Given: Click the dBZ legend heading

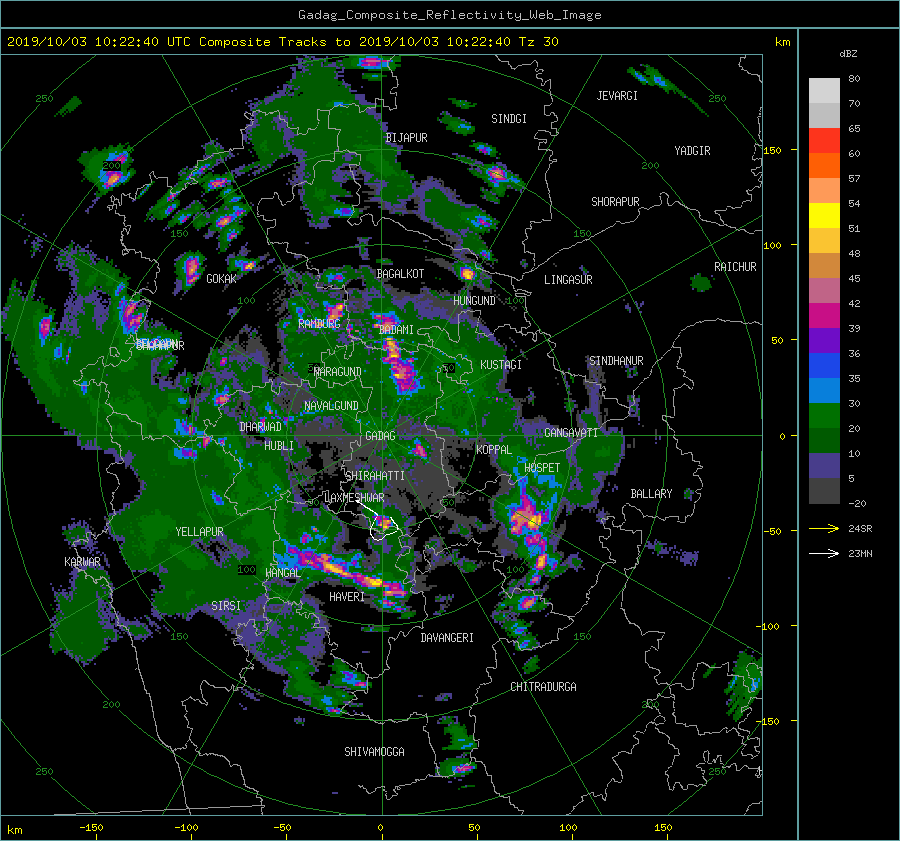Looking at the screenshot, I should click(848, 54).
